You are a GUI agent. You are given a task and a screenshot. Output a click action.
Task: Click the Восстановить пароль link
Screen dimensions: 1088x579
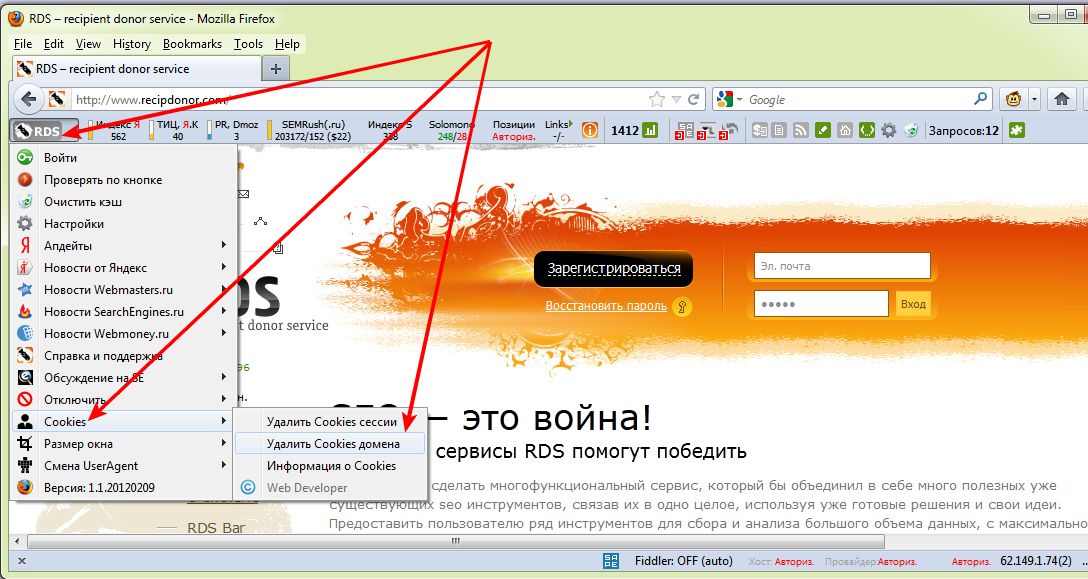click(606, 306)
